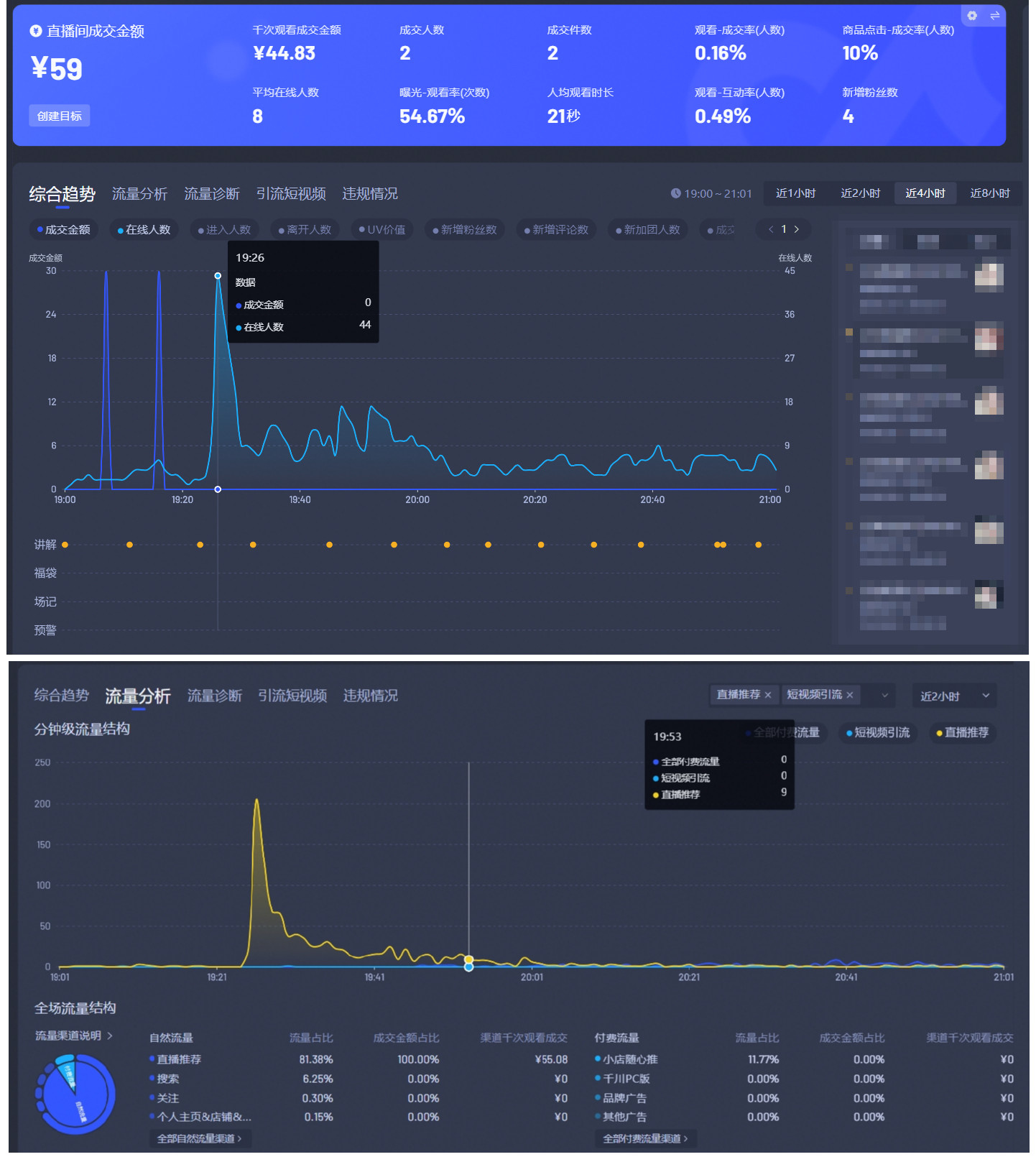Screen dimensions: 1036x1162
Task: Open 流量诊断 tab in lower panel
Action: pos(215,696)
